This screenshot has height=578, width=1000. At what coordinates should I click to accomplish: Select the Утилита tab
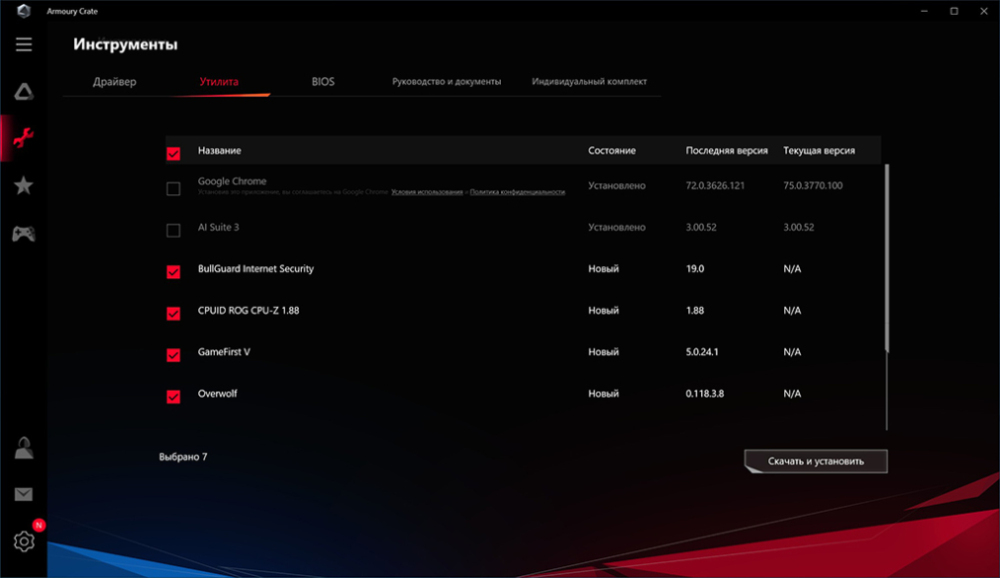coord(219,82)
